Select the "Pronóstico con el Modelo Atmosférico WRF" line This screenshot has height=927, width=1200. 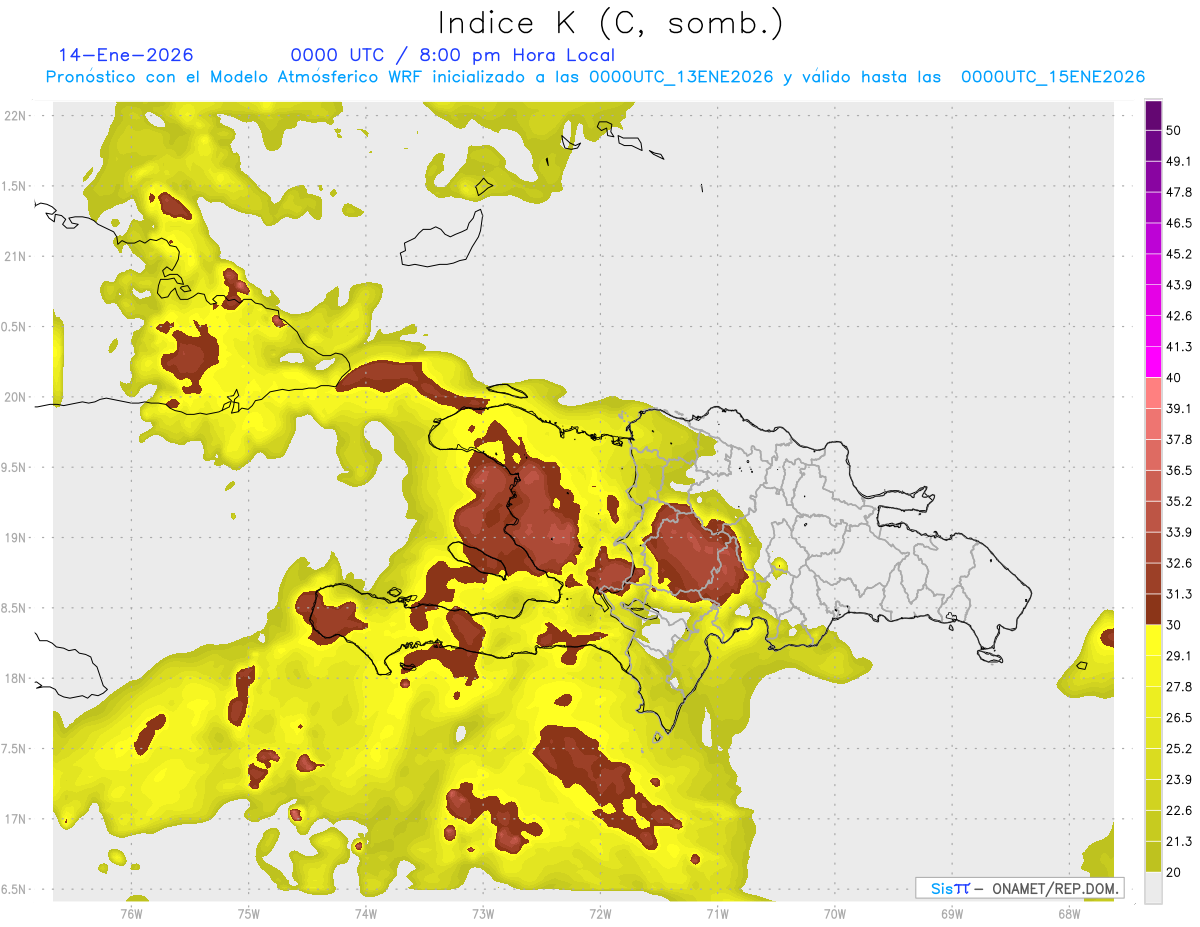[x=595, y=77]
